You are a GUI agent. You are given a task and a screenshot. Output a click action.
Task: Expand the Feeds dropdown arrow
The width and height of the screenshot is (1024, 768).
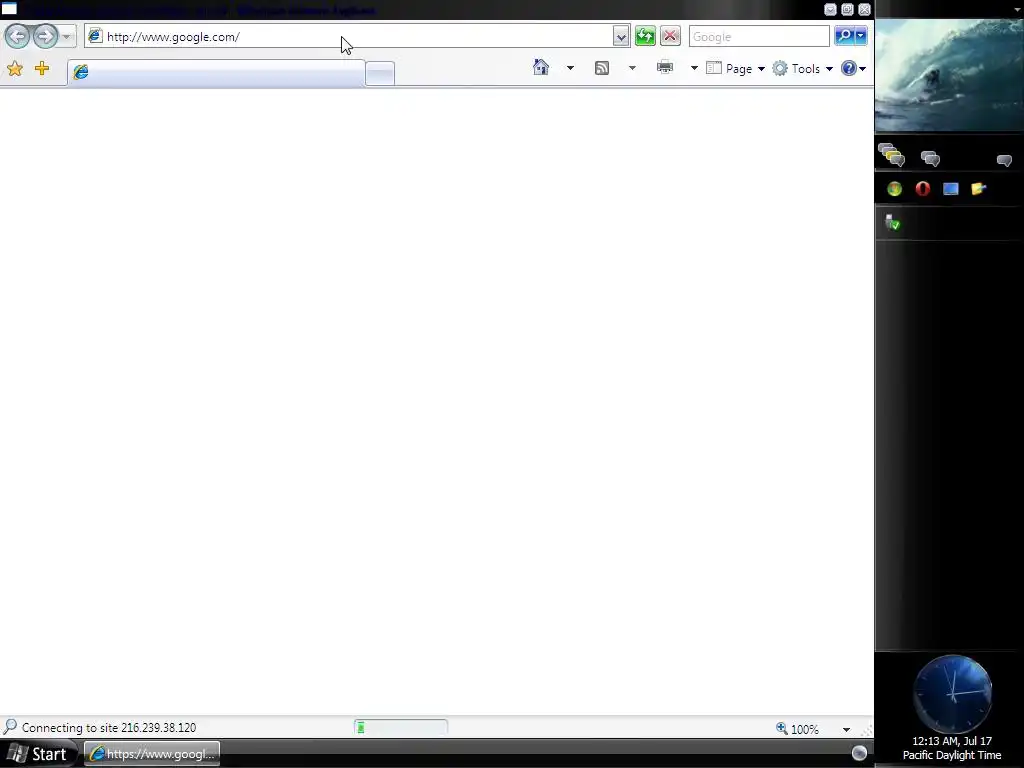(632, 68)
